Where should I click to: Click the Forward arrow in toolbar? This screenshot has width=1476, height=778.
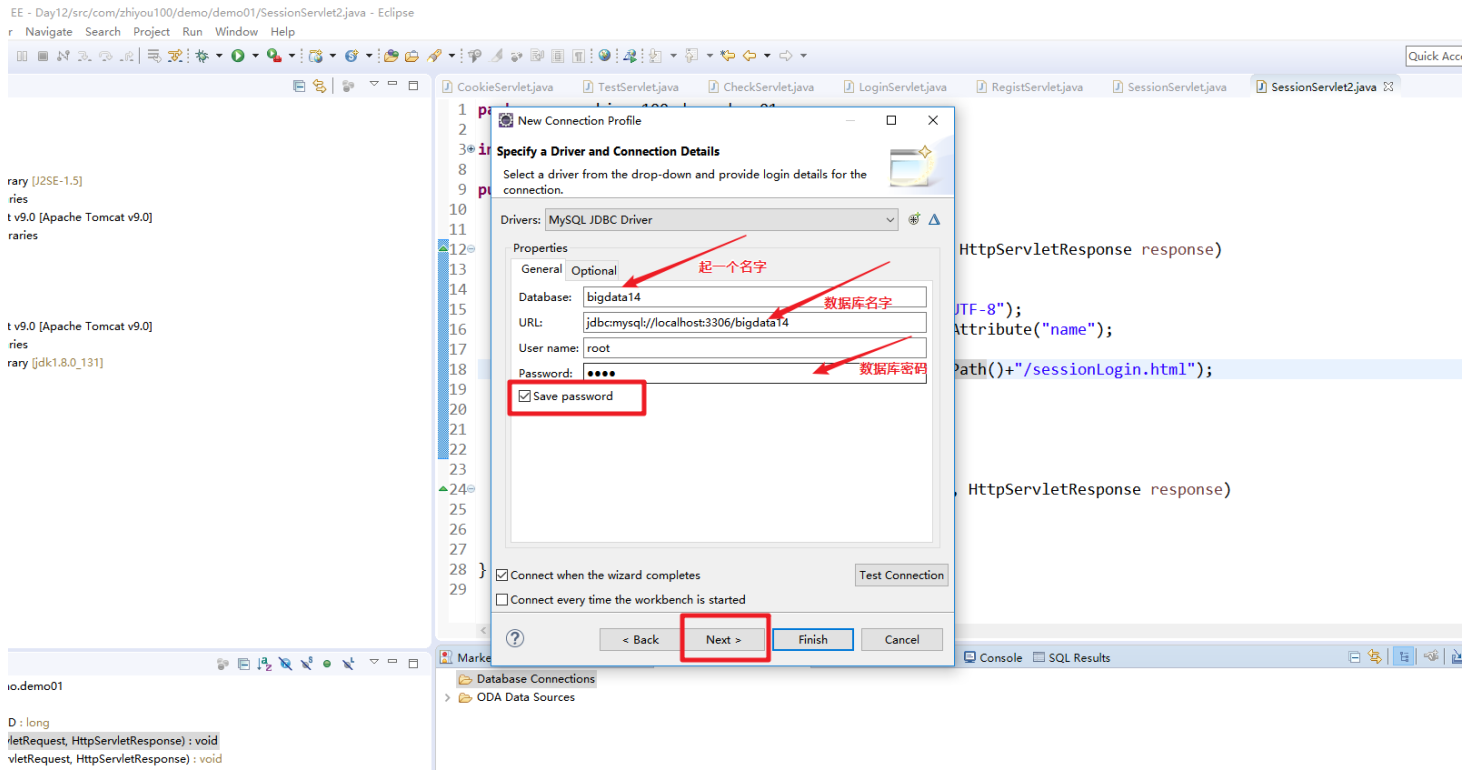[785, 56]
